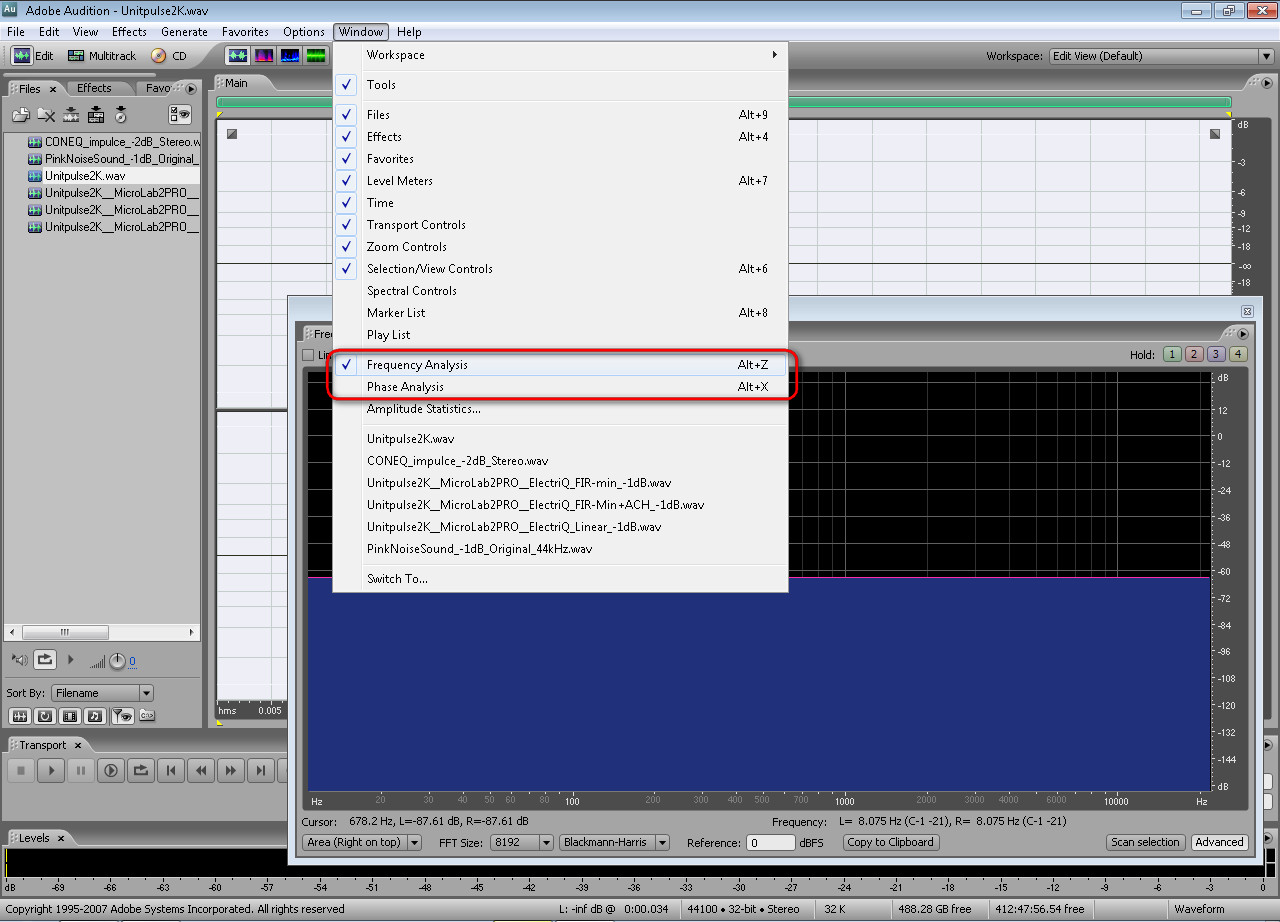1280x922 pixels.
Task: Toggle Show MIDI Files filter button
Action: click(x=95, y=716)
